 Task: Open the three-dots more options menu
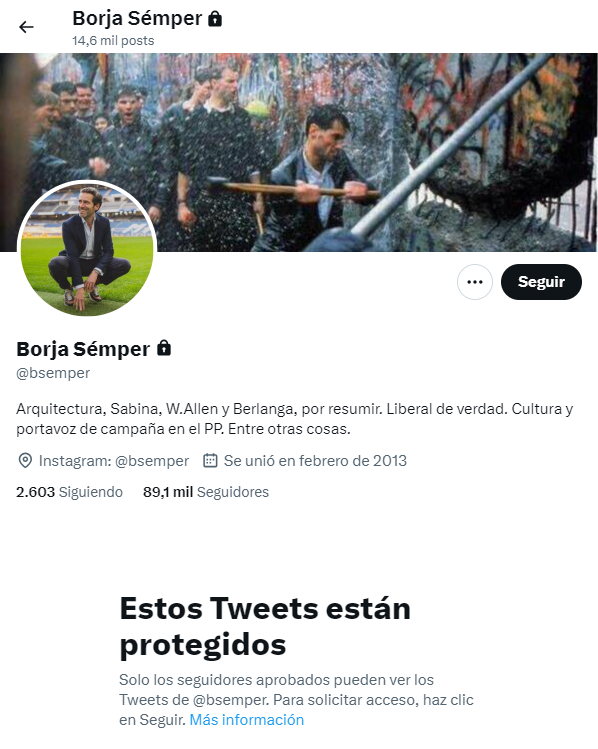pos(474,282)
